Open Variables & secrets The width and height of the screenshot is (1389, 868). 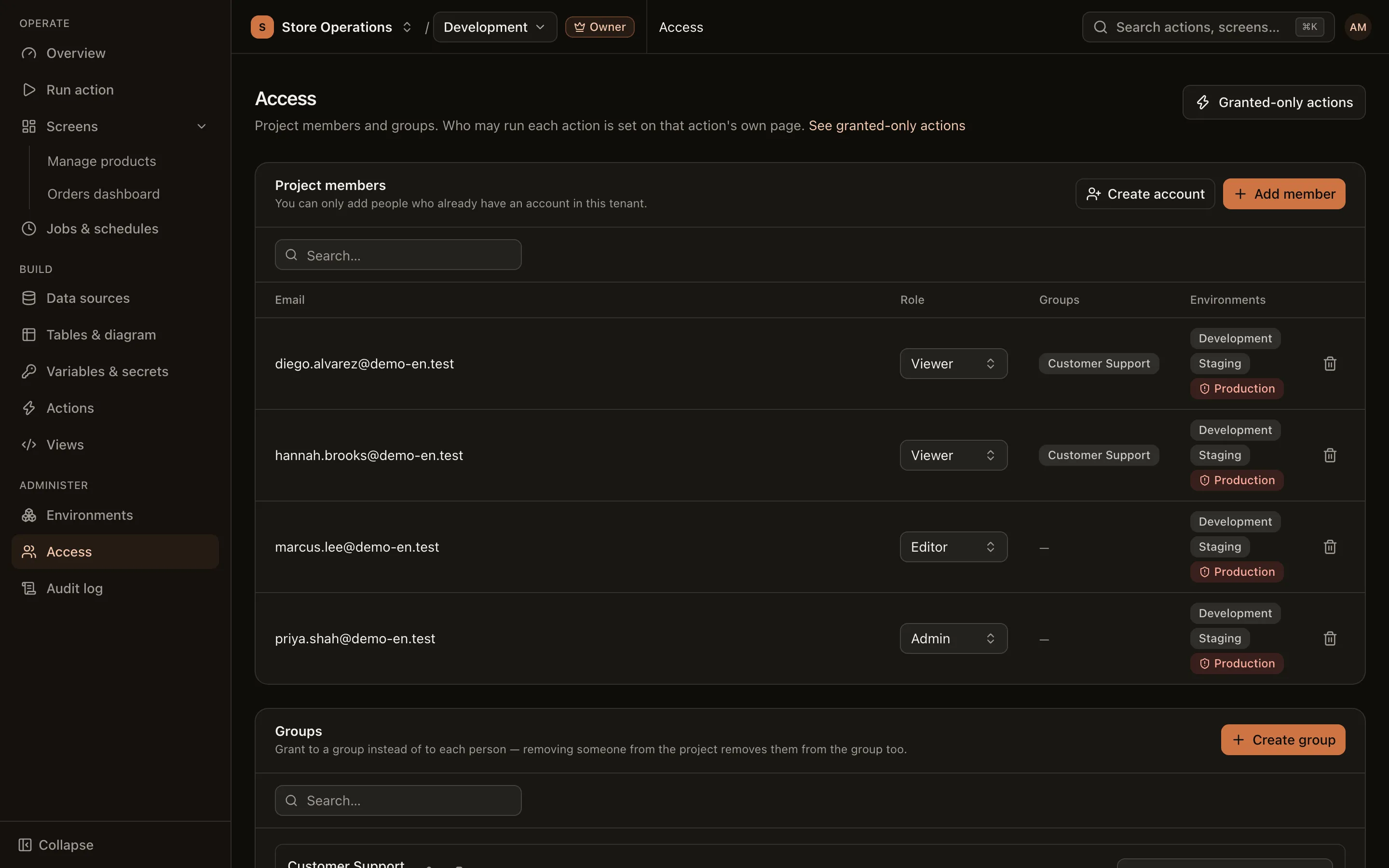(115, 371)
